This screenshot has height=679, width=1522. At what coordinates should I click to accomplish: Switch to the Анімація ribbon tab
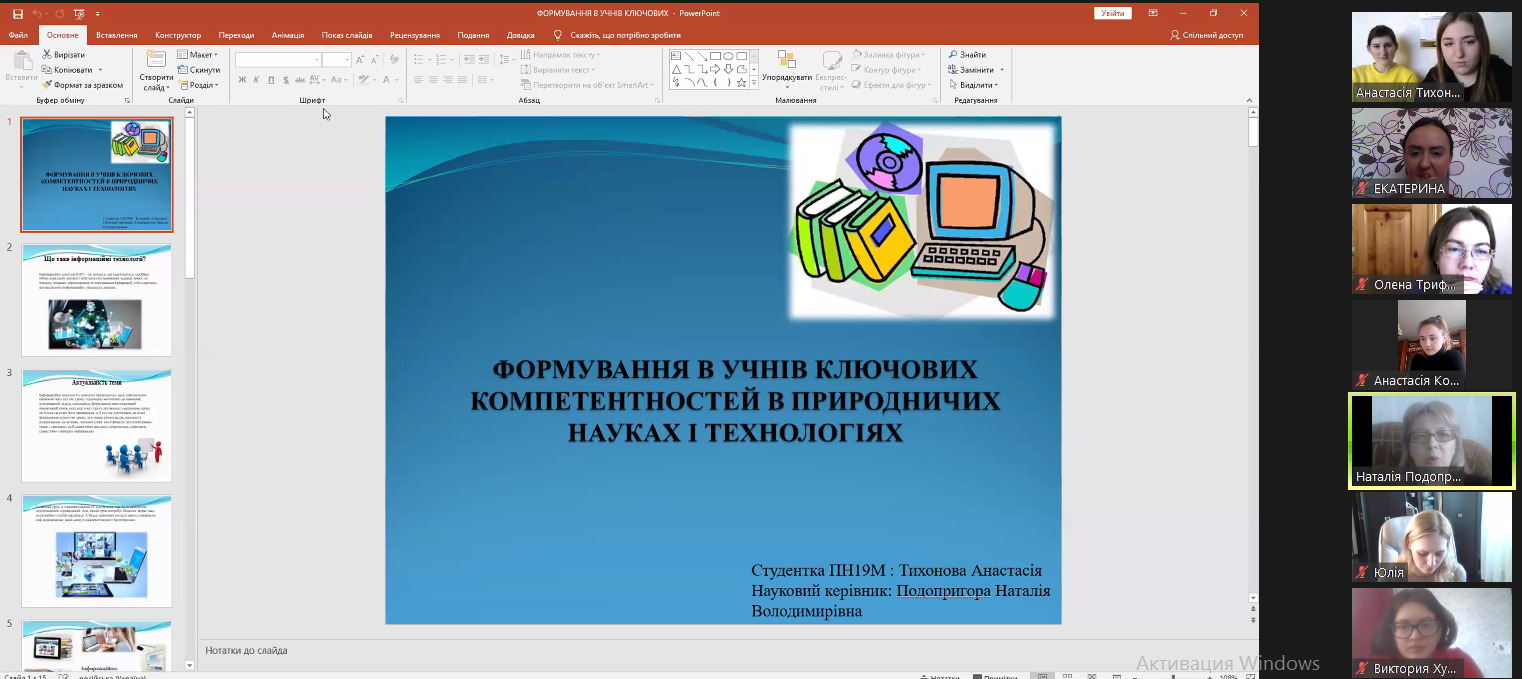(x=288, y=35)
